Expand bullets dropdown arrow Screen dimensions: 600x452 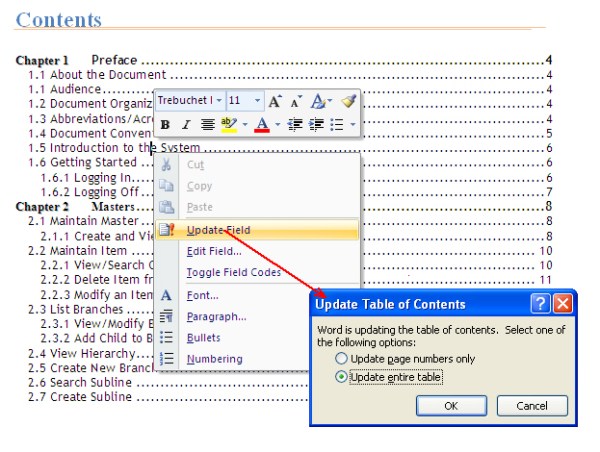[352, 124]
